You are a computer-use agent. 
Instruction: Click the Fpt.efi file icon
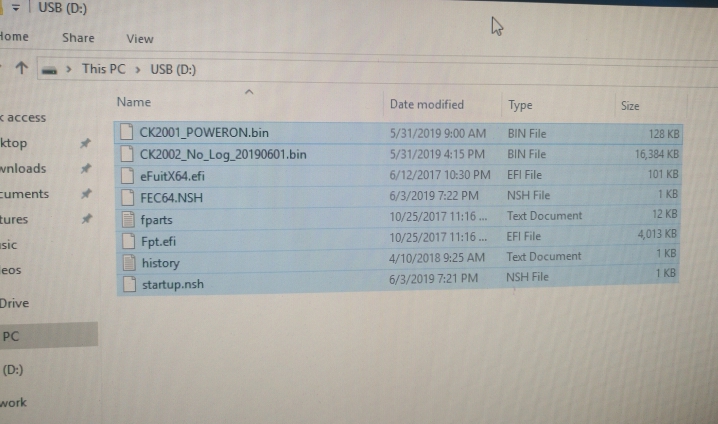click(x=129, y=241)
